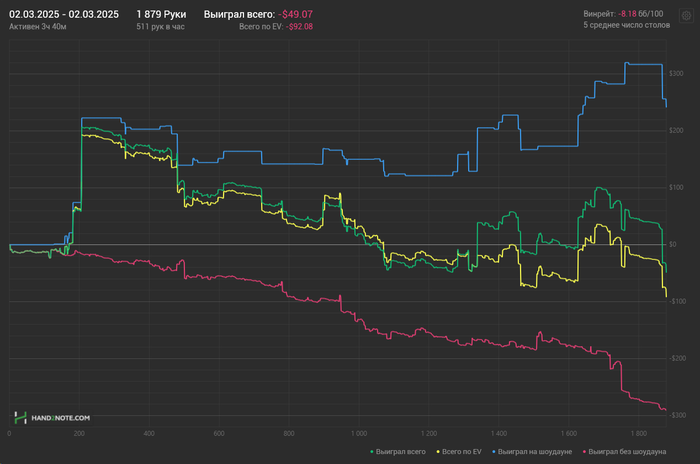700x464 pixels.
Task: Click the 'Всего по EV:' header label
Action: pyautogui.click(x=261, y=27)
